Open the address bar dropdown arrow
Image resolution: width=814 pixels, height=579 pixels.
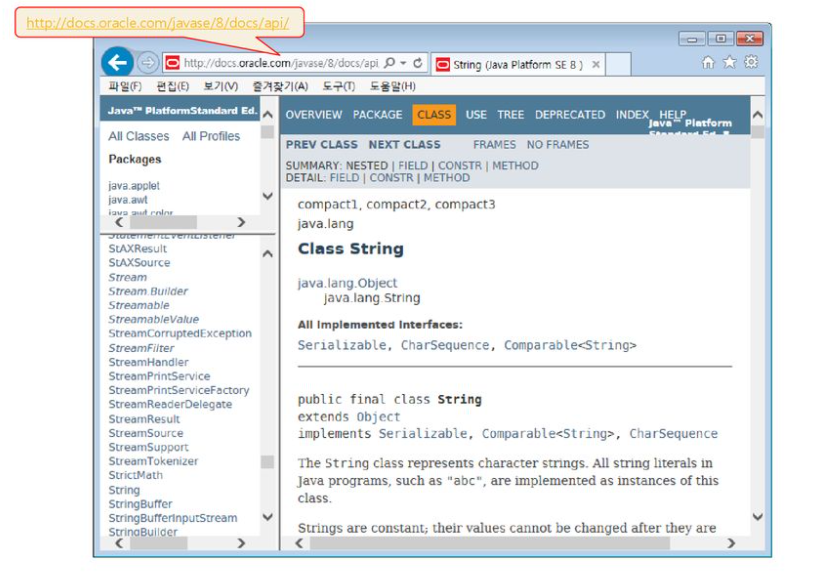click(x=403, y=63)
